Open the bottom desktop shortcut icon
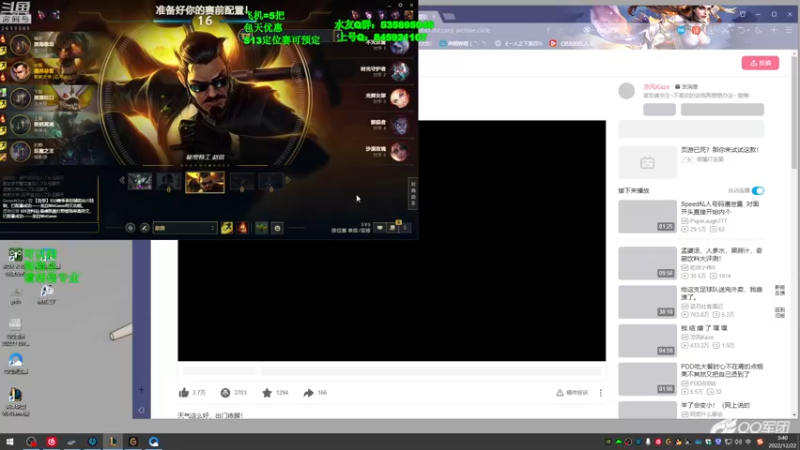Image resolution: width=800 pixels, height=450 pixels. point(15,402)
